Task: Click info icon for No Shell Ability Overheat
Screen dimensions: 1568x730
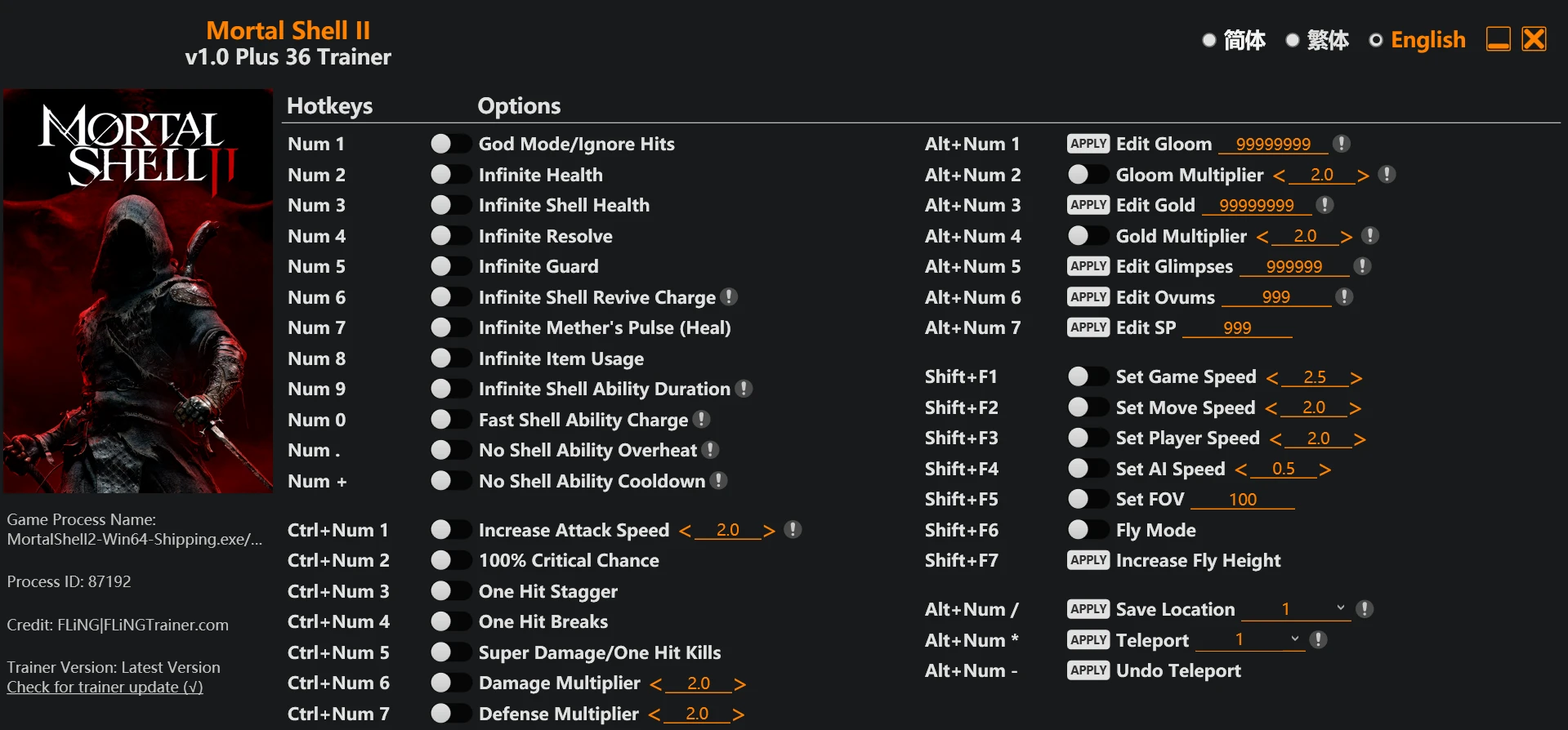Action: [x=710, y=450]
